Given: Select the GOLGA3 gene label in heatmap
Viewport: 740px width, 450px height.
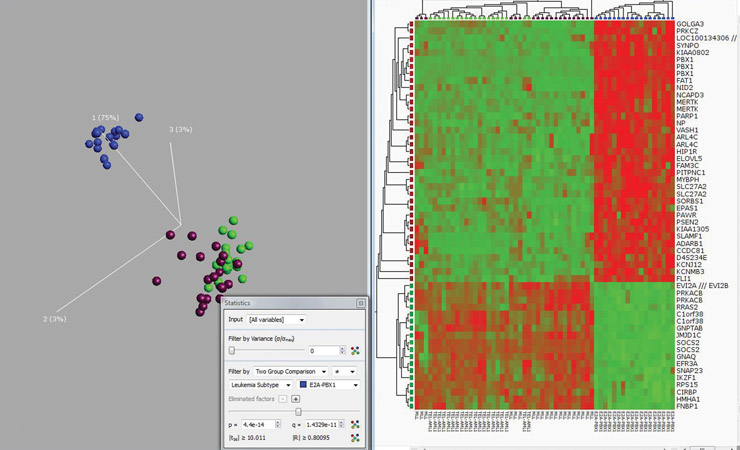Looking at the screenshot, I should point(690,23).
